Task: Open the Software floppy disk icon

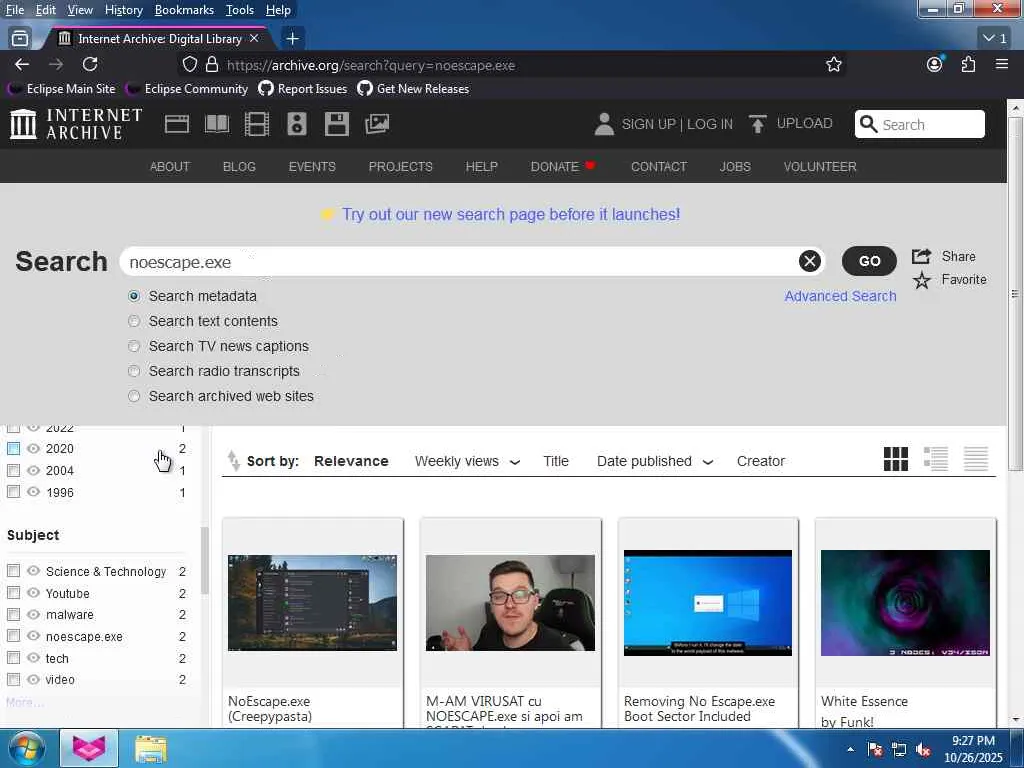Action: pyautogui.click(x=337, y=124)
